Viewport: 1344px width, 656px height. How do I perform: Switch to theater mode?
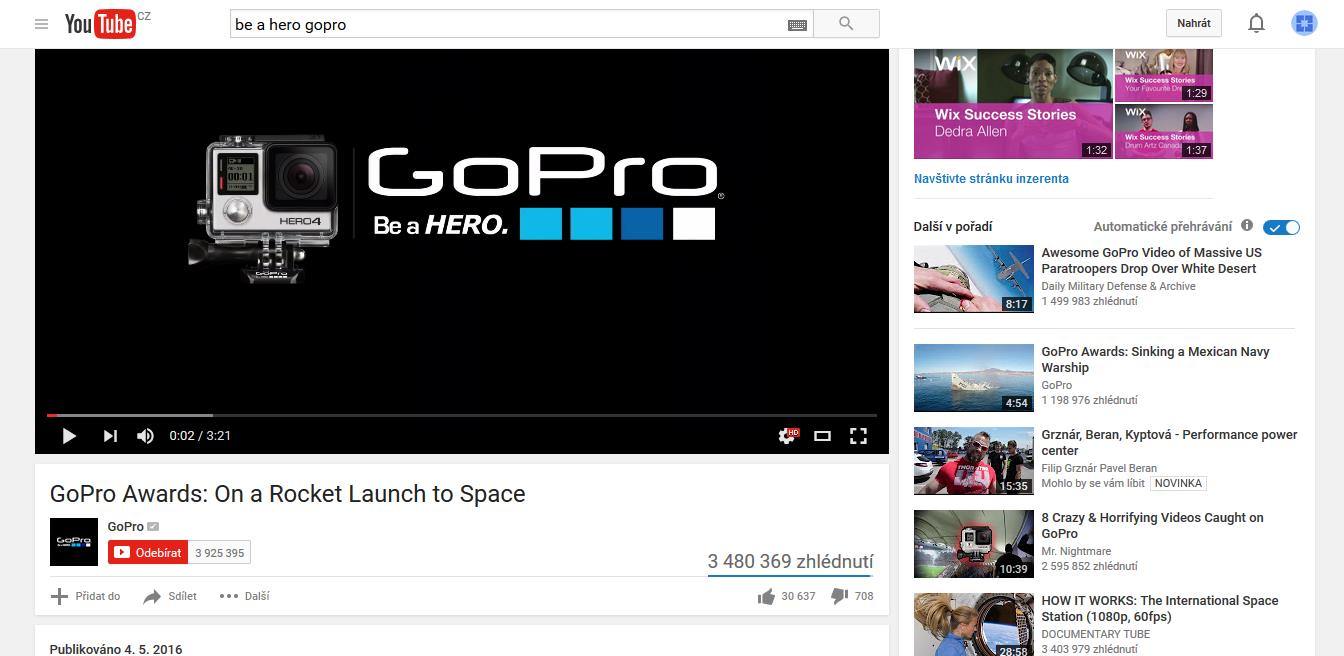[x=822, y=436]
